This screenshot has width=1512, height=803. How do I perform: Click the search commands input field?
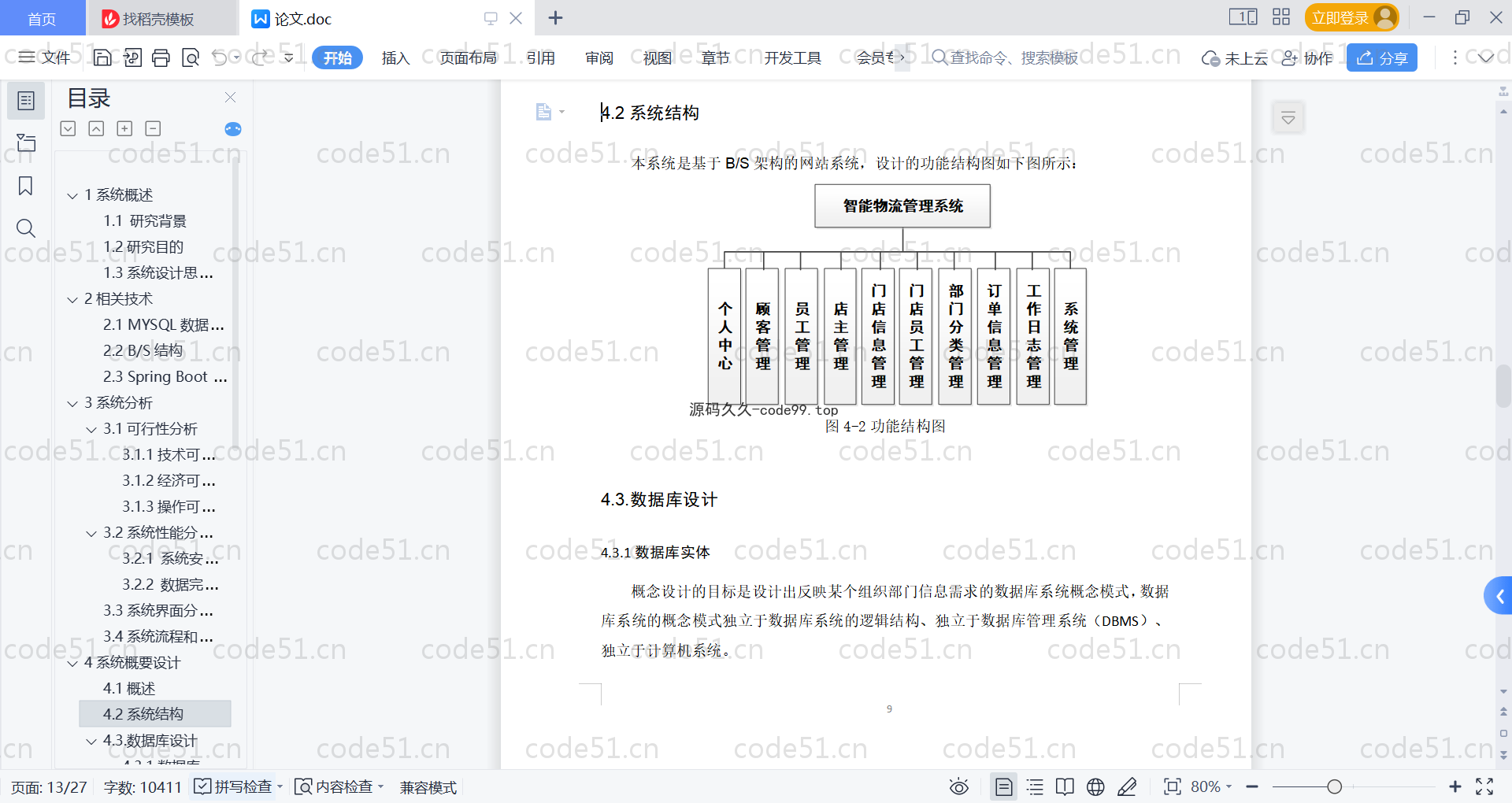coord(1006,57)
